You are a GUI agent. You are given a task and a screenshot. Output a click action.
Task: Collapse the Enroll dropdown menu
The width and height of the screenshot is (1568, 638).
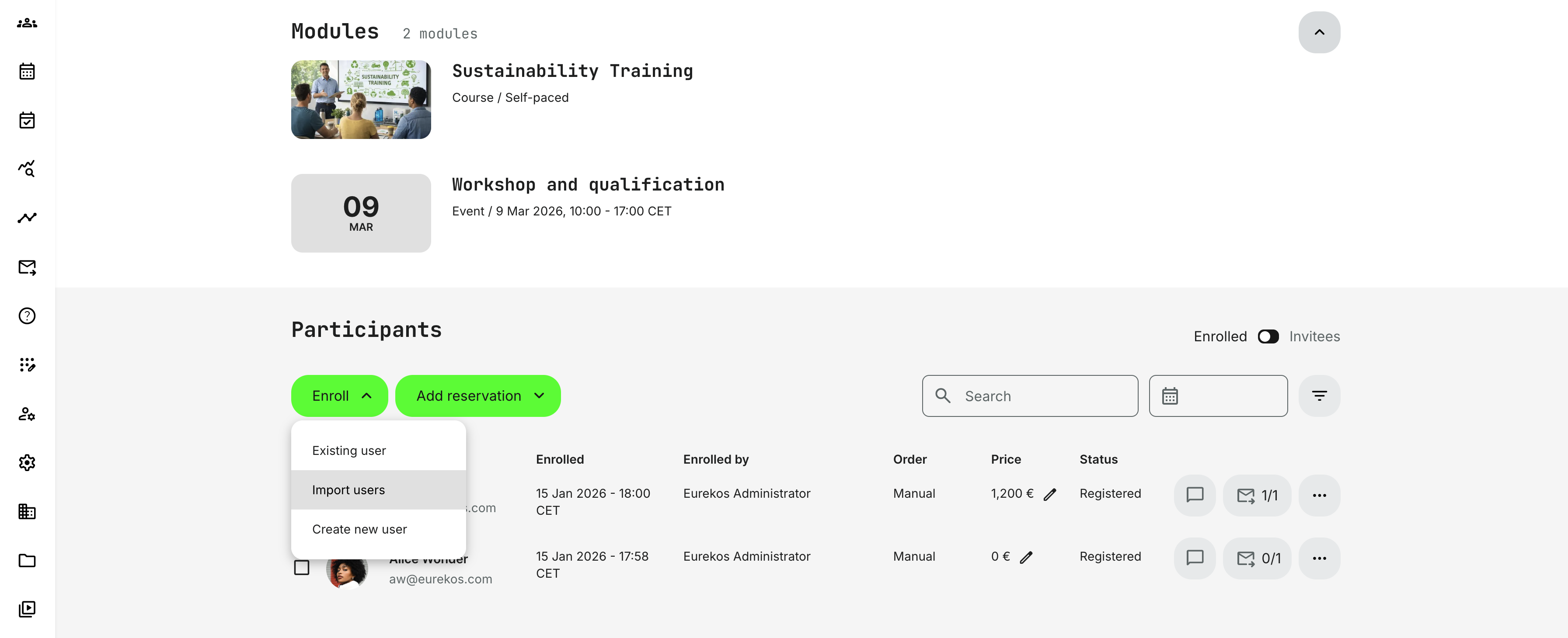click(339, 395)
